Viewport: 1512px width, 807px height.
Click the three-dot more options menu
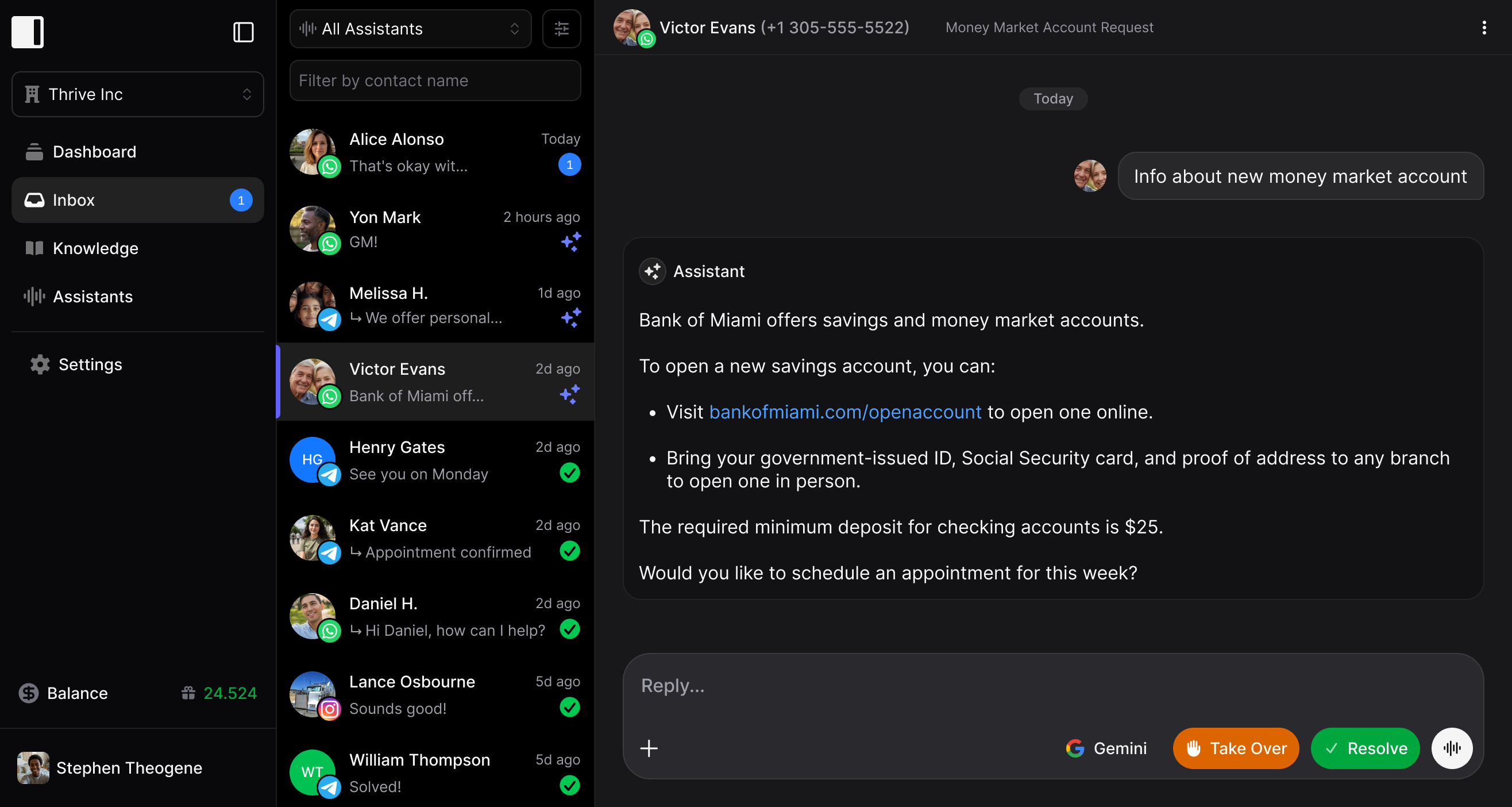pos(1484,28)
